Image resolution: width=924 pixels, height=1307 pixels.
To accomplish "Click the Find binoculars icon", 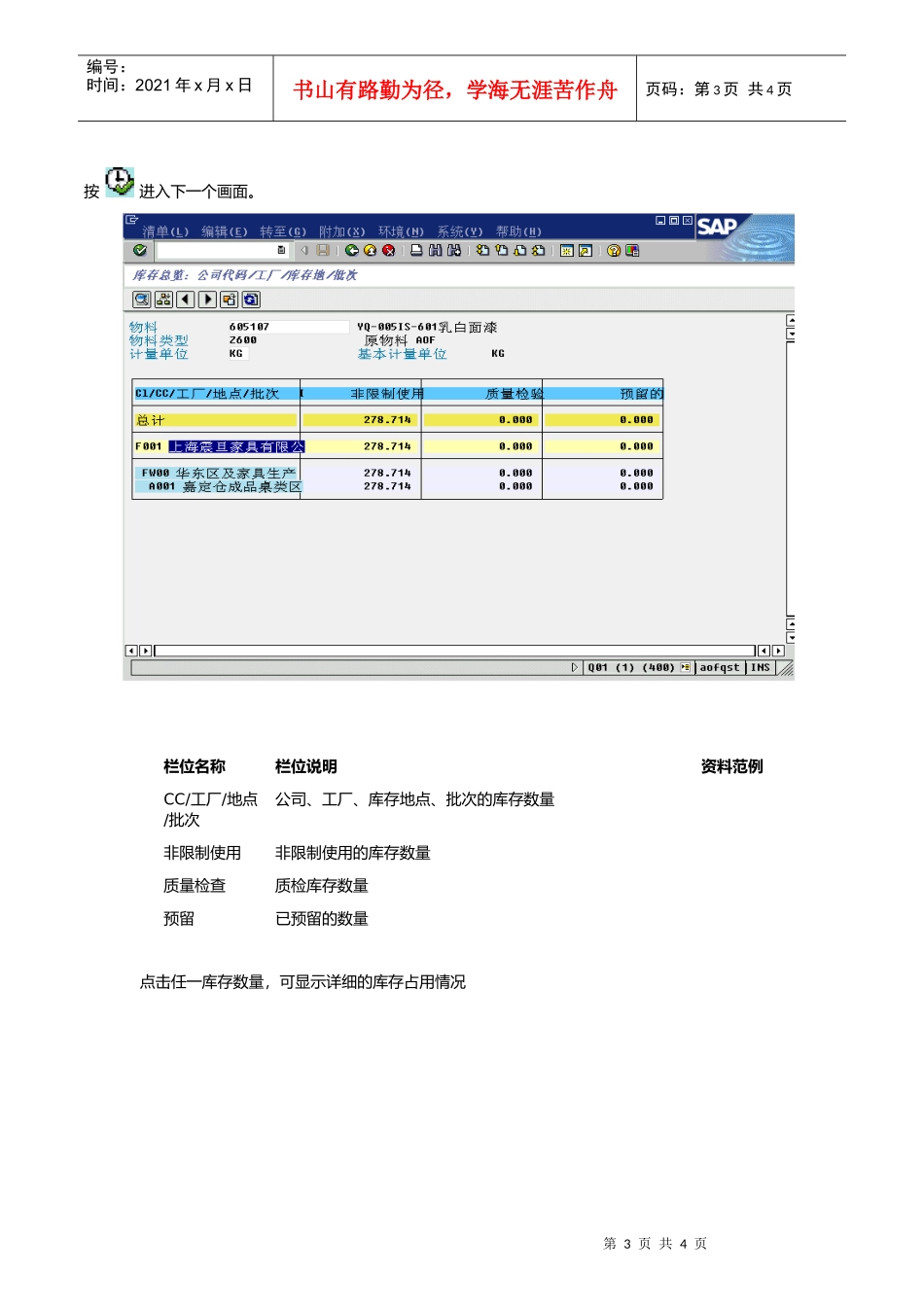I will click(436, 251).
